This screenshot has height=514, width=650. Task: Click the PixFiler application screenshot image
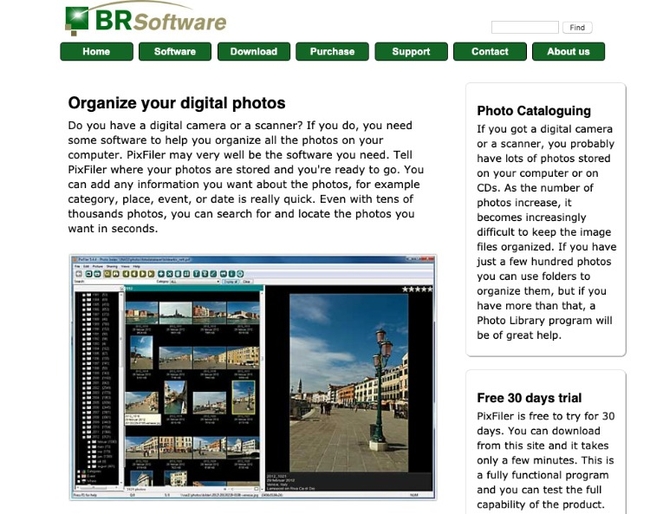click(x=253, y=377)
